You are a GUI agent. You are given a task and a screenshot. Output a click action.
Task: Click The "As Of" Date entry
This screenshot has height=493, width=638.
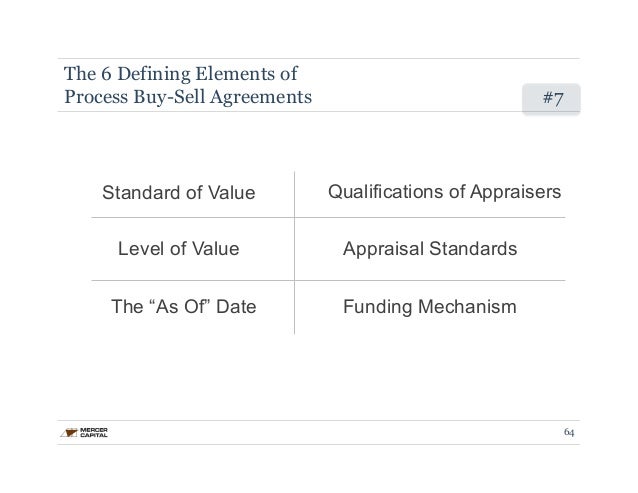184,306
